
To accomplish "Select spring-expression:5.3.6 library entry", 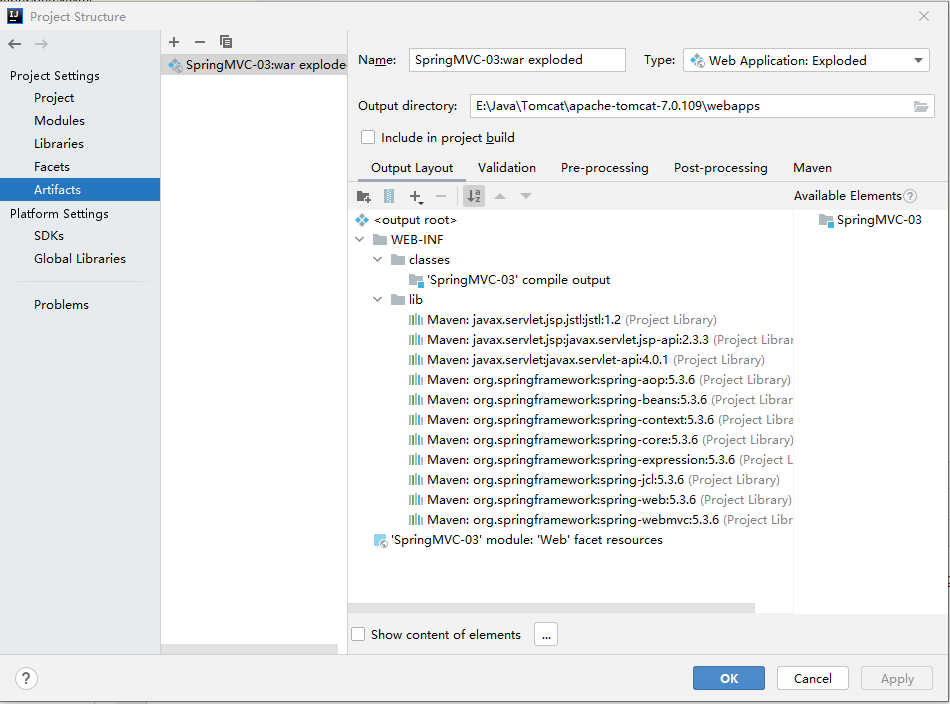I will pos(600,460).
